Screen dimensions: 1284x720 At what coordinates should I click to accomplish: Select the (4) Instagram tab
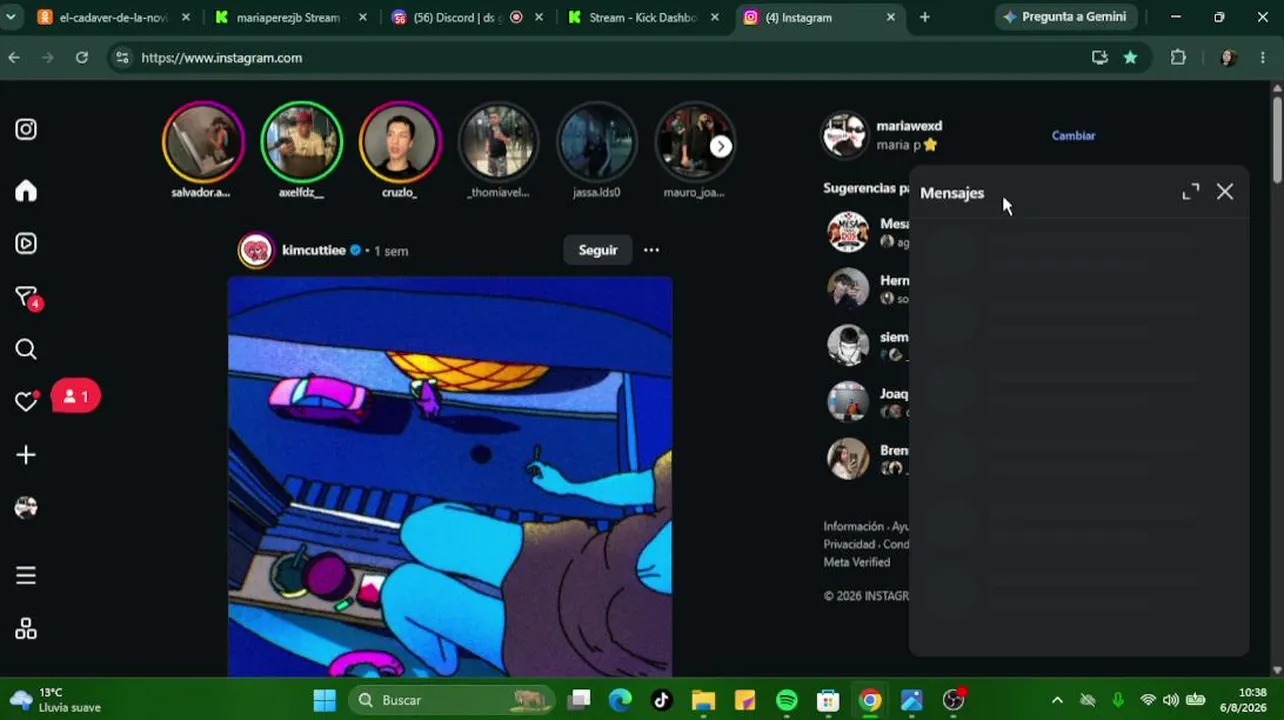click(x=820, y=17)
